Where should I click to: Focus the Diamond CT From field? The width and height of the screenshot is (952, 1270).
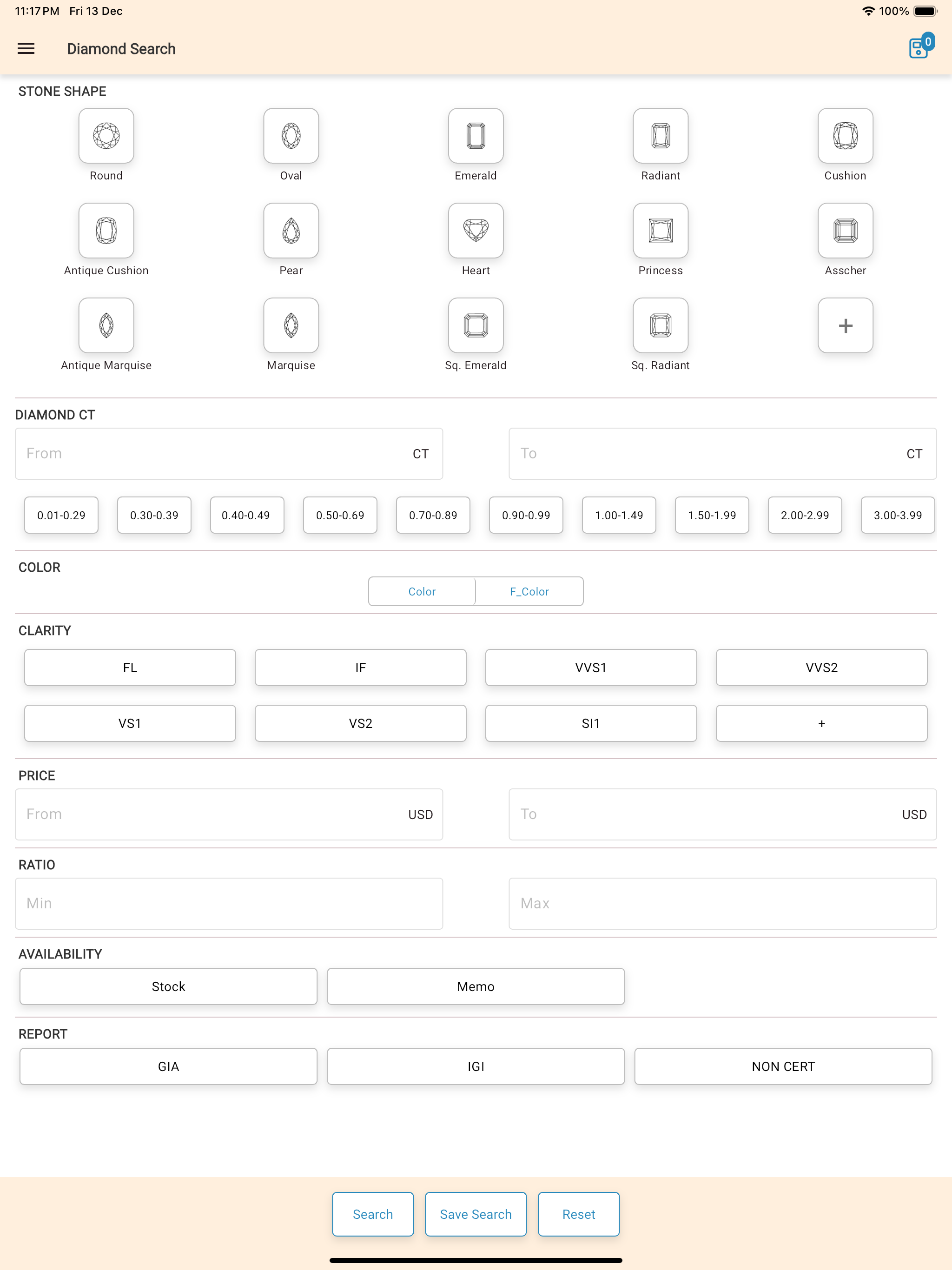pos(229,454)
